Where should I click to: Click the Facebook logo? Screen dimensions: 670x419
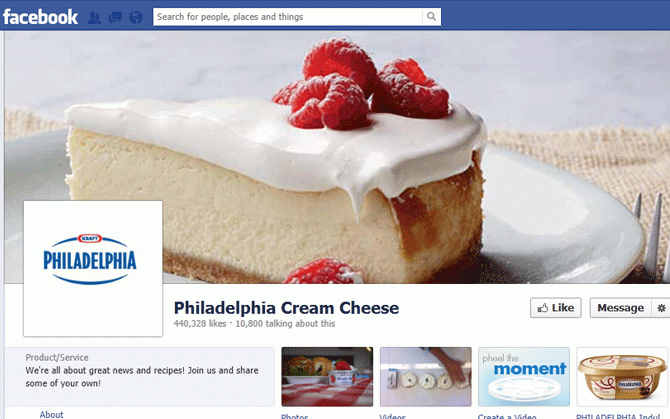[40, 17]
